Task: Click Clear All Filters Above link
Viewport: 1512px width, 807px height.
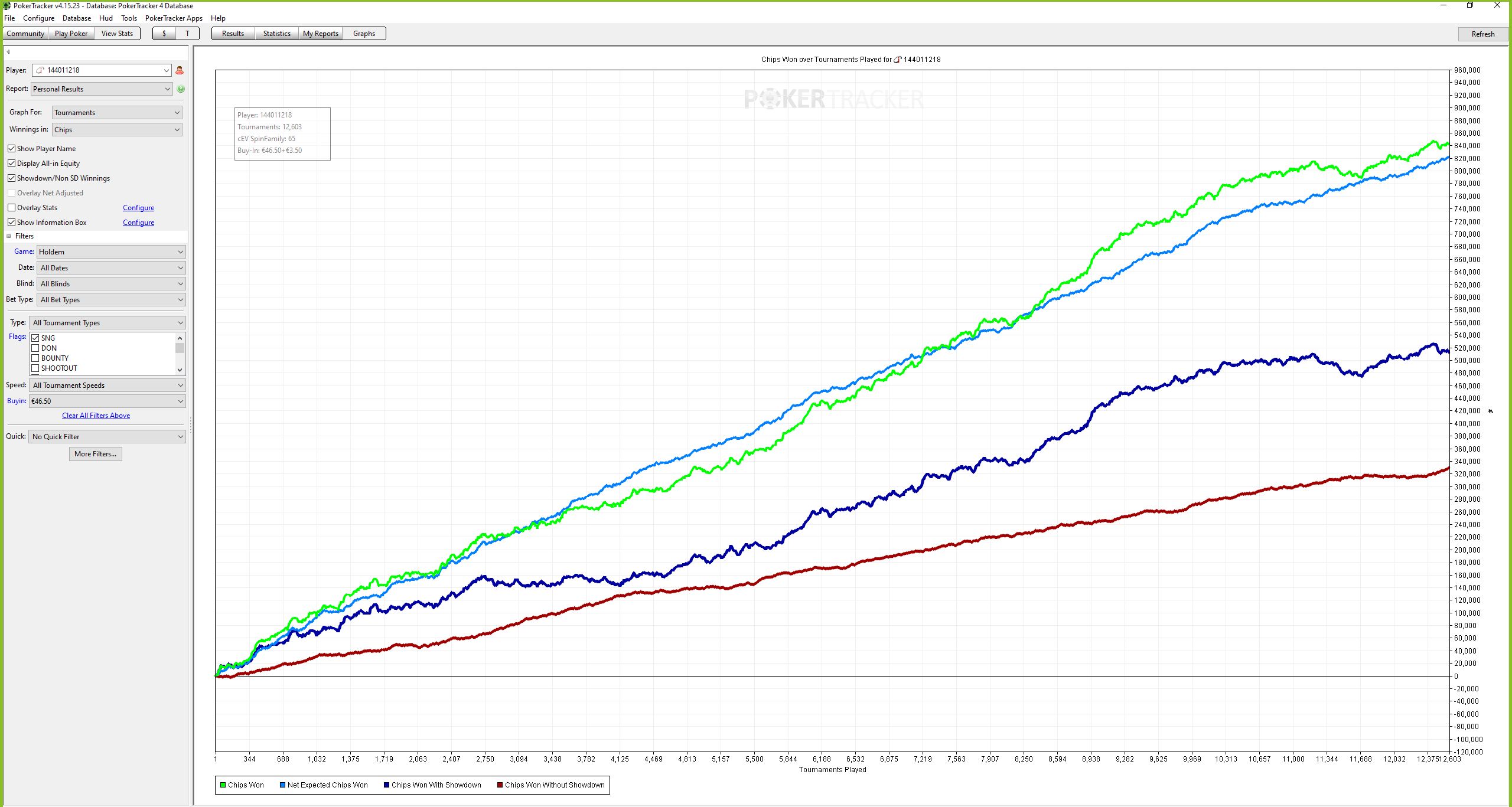Action: coord(96,416)
